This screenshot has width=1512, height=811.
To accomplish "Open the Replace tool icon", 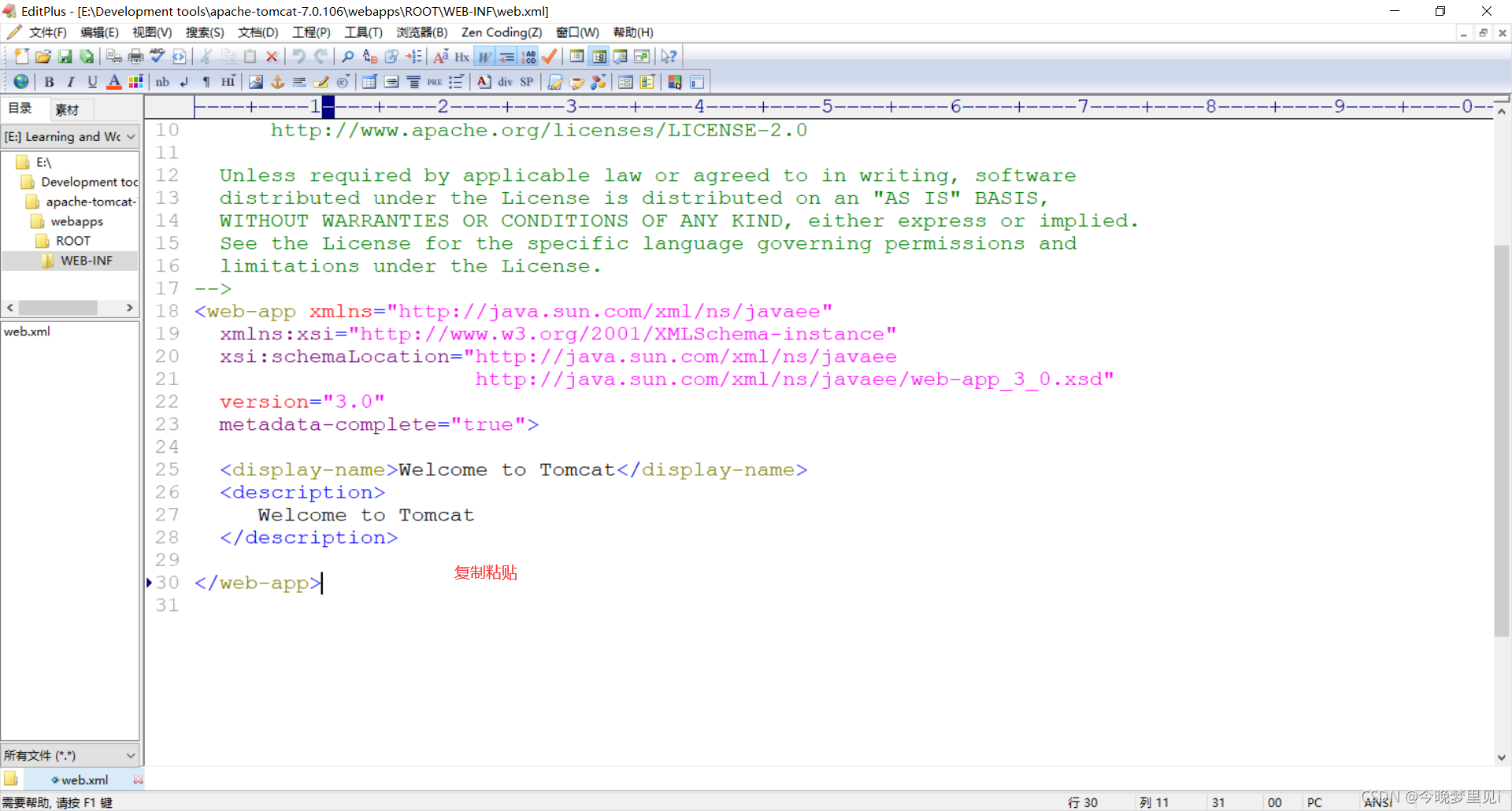I will 369,57.
